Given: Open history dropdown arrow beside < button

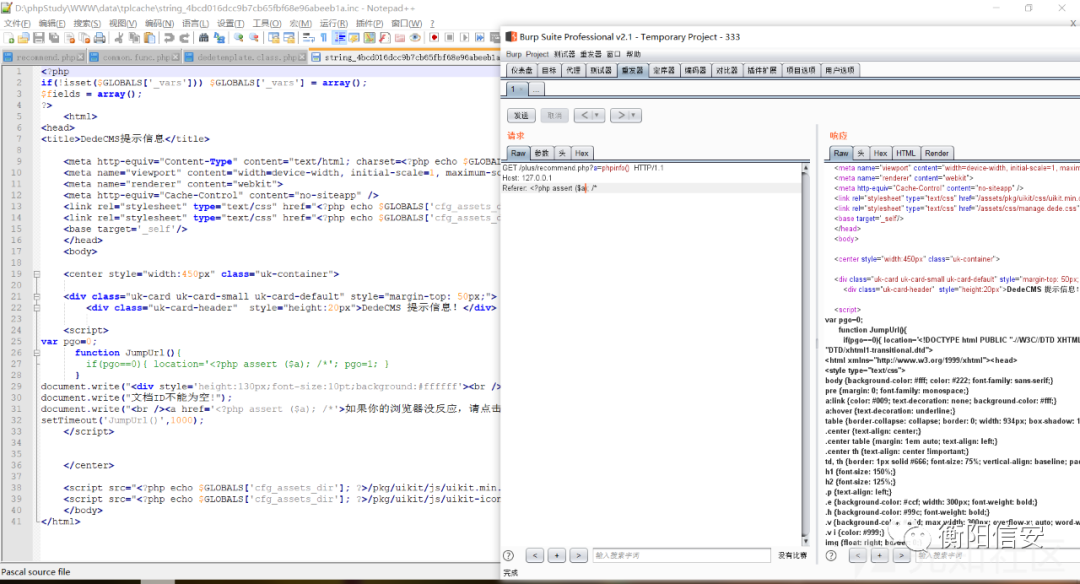Looking at the screenshot, I should tap(598, 115).
